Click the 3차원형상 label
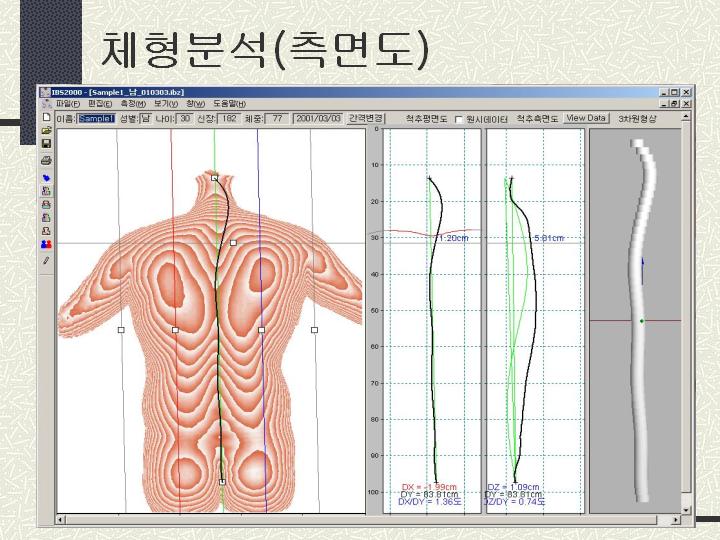The image size is (720, 540). [637, 119]
